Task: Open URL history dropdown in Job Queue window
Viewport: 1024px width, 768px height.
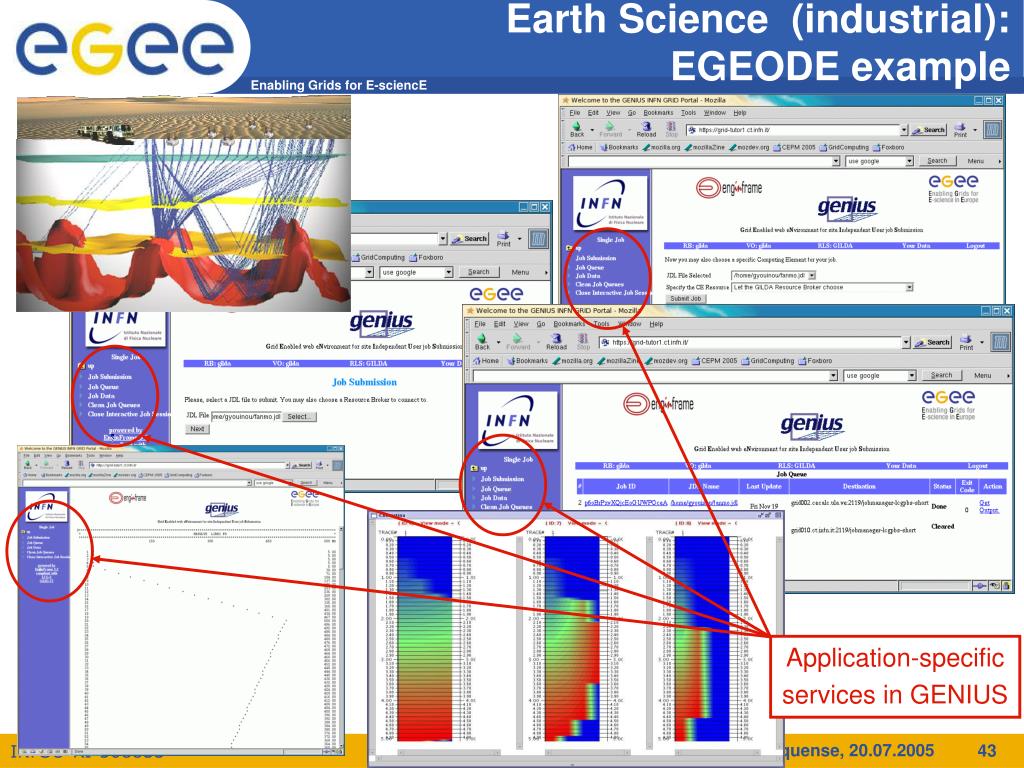Action: click(906, 342)
